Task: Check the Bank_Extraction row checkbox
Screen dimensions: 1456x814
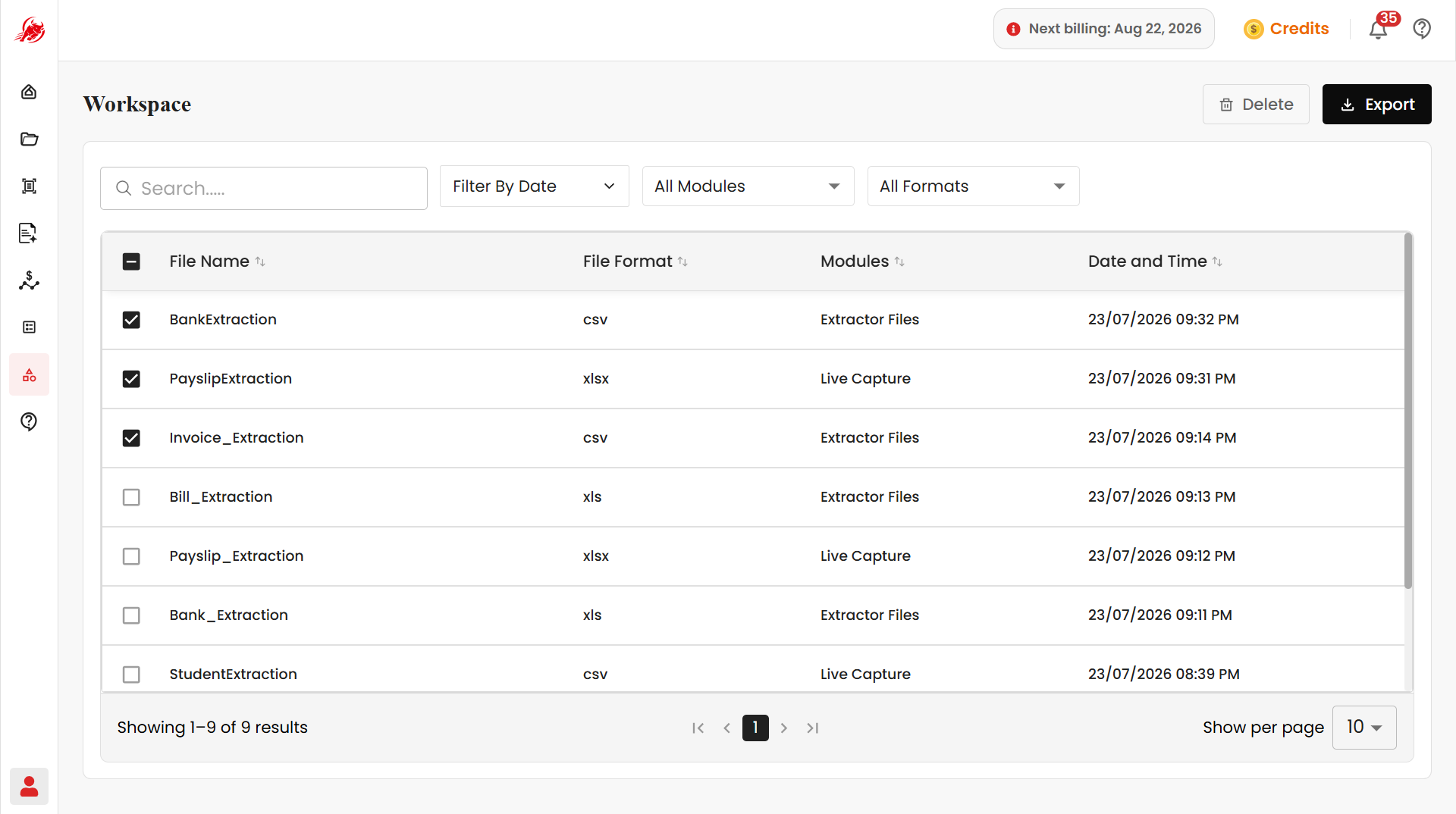Action: point(131,615)
